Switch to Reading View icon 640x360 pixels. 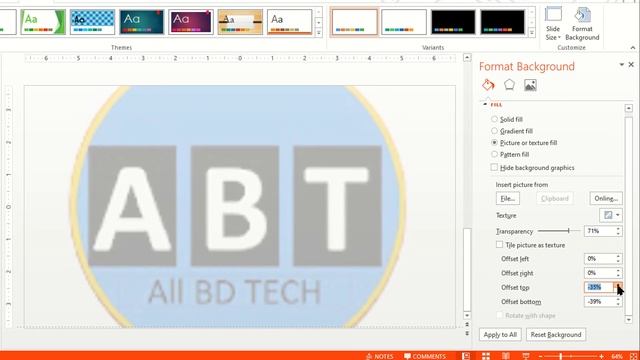click(506, 356)
